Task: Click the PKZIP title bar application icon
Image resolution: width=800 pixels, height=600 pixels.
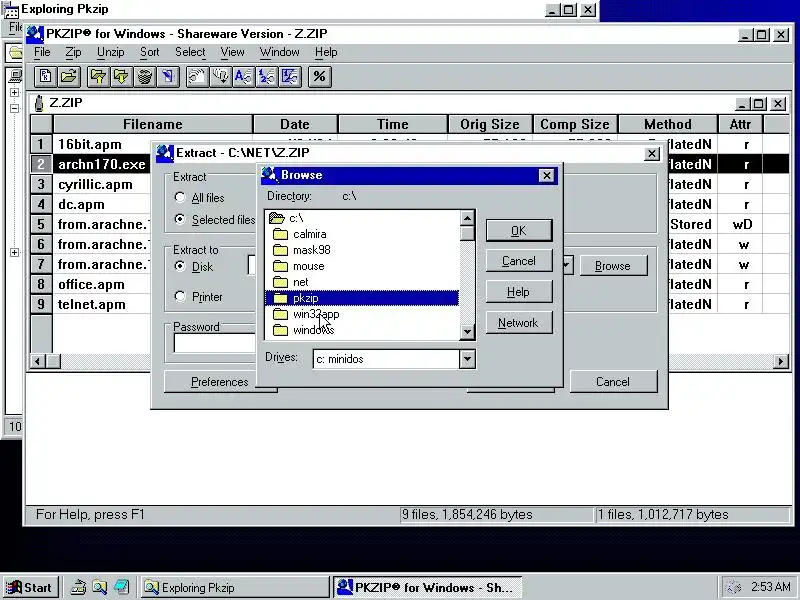Action: pyautogui.click(x=35, y=34)
